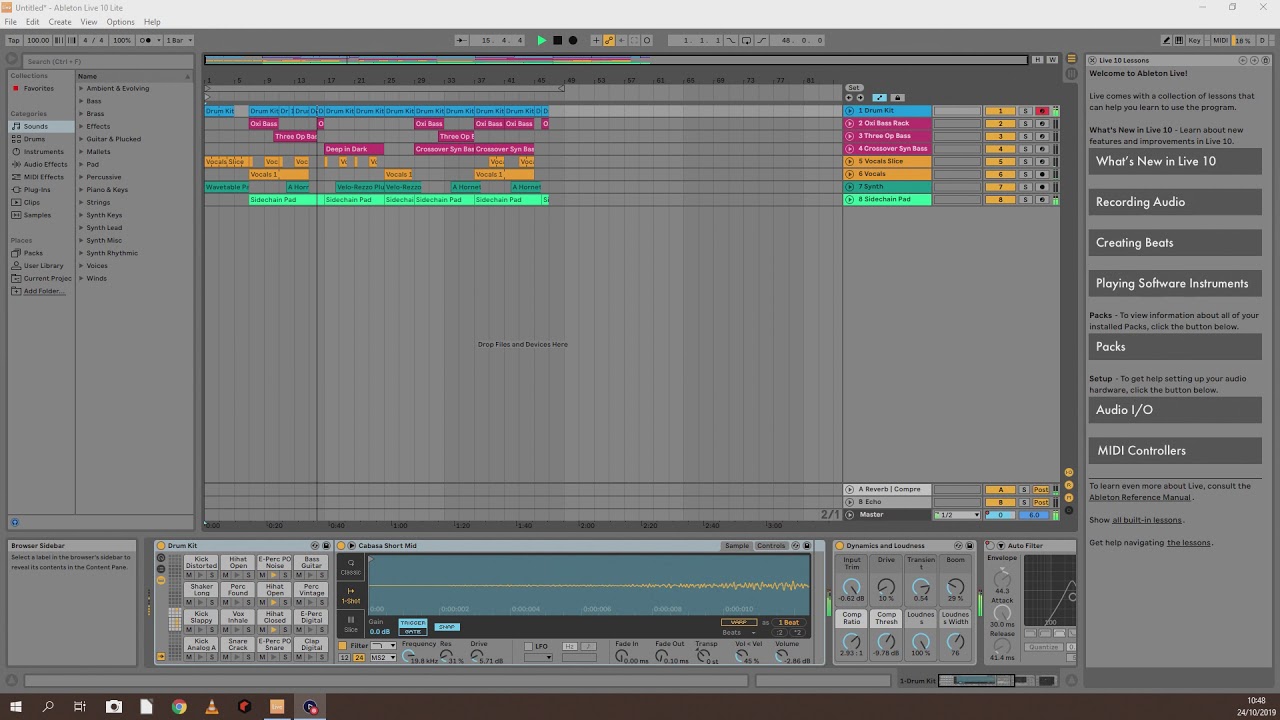Open the Help menu
This screenshot has width=1280, height=720.
pos(152,22)
